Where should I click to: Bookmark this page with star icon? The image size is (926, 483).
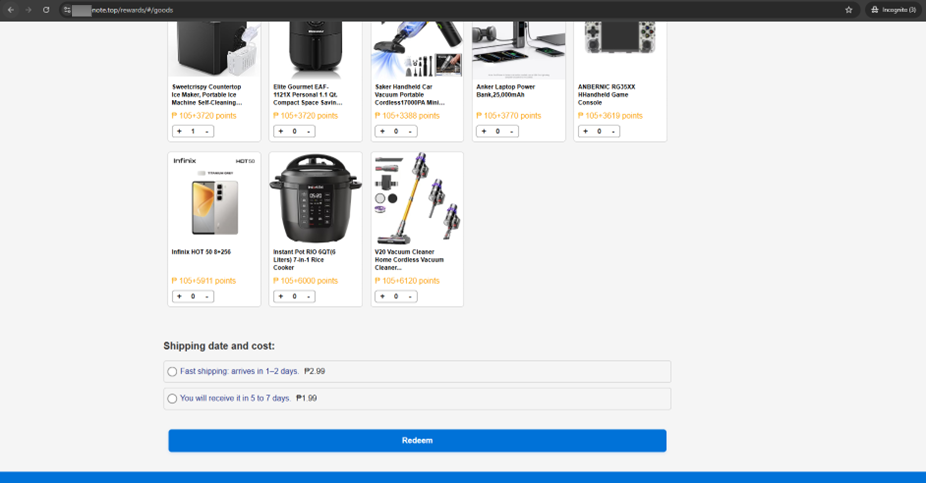849,10
